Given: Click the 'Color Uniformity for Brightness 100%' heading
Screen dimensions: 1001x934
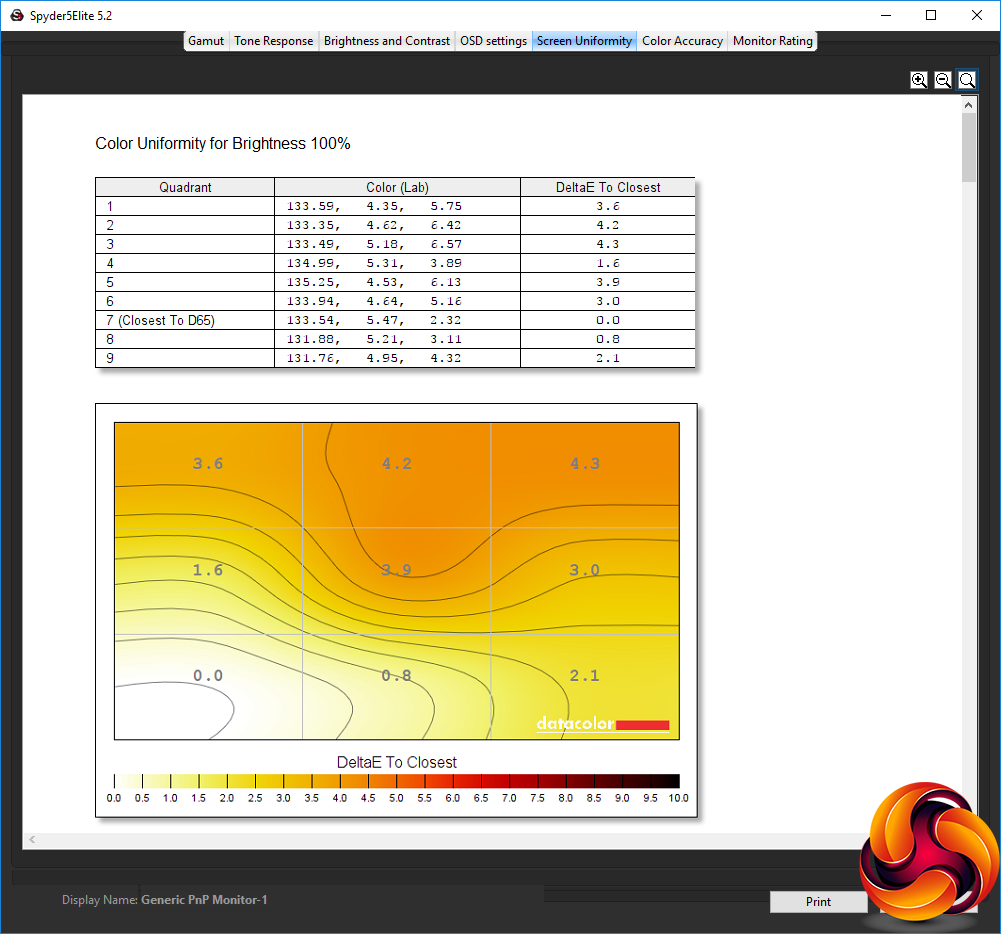Looking at the screenshot, I should (x=223, y=144).
